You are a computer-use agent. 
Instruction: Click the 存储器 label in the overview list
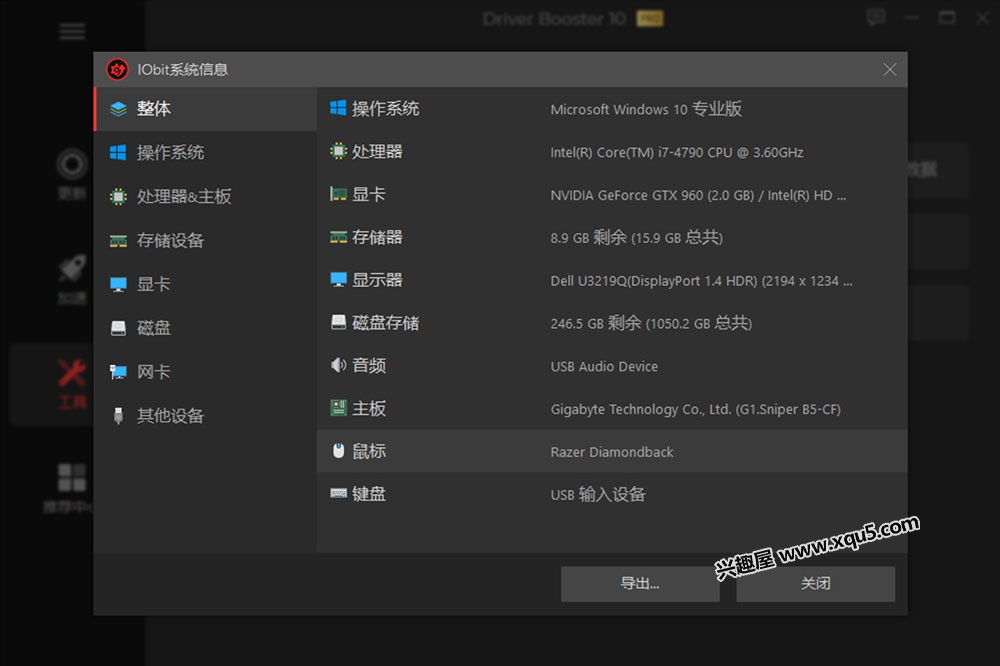[377, 237]
